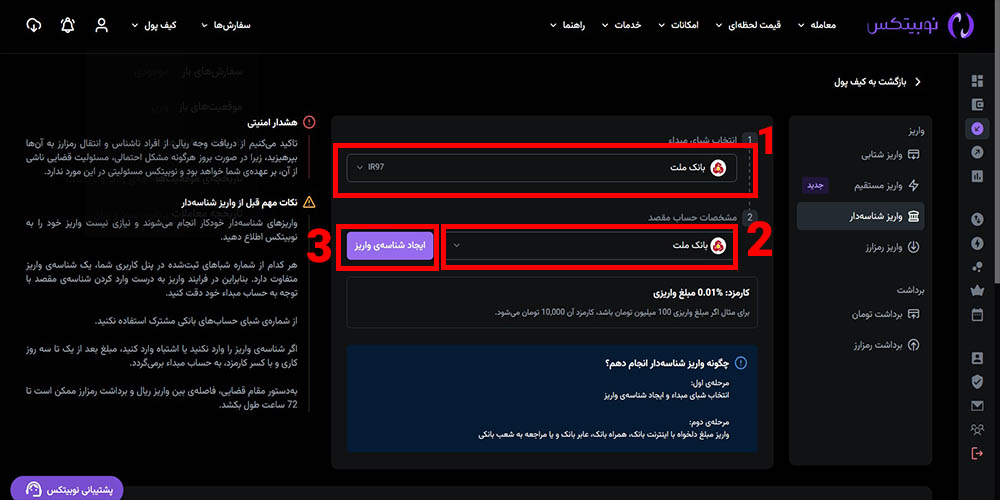Open the swap exchange icon in sidebar

[977, 219]
